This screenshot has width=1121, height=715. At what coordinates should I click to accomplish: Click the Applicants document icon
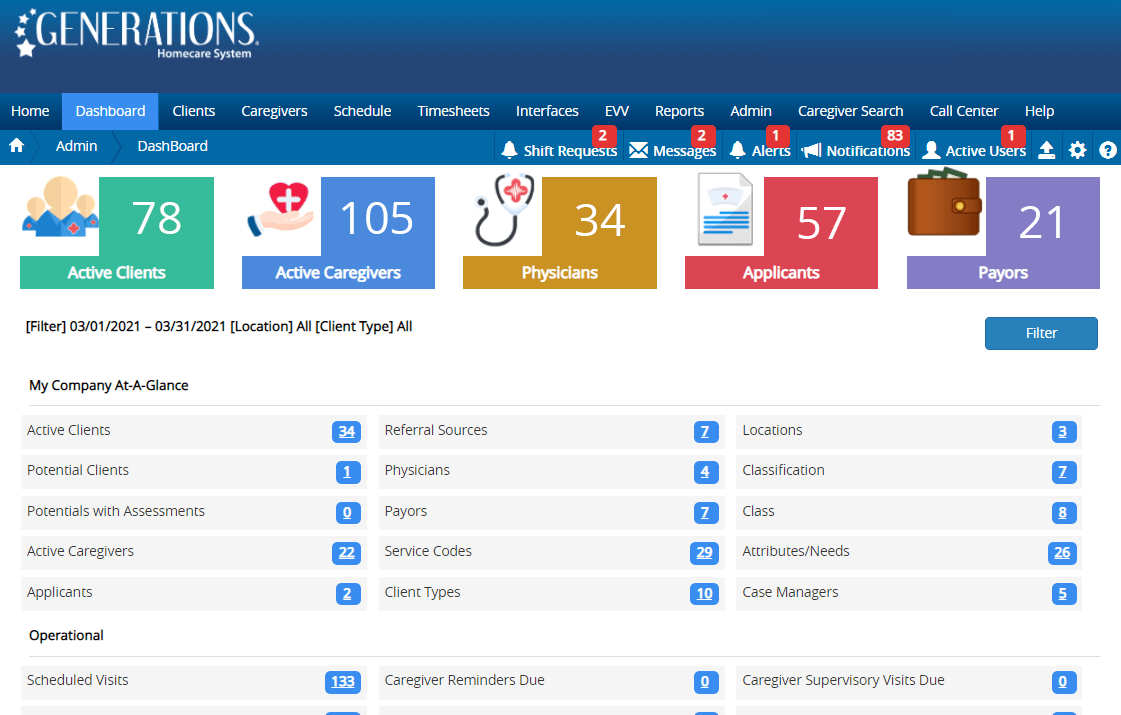click(x=725, y=210)
